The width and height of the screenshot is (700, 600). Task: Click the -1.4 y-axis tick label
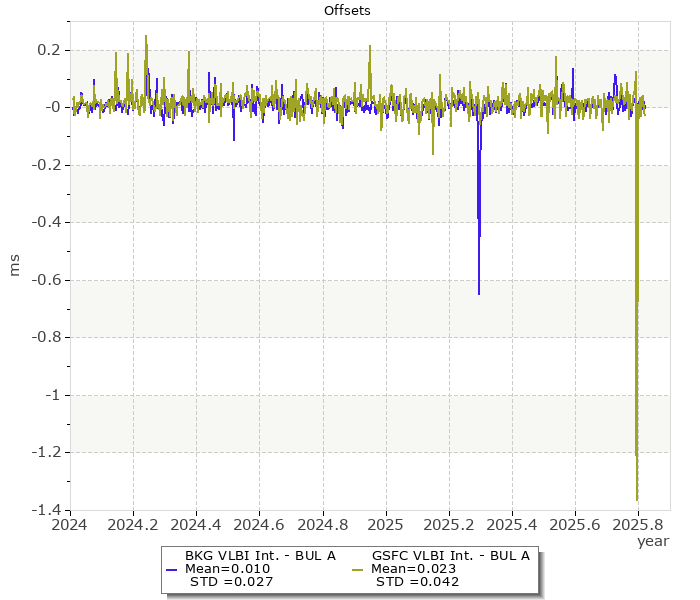click(46, 510)
